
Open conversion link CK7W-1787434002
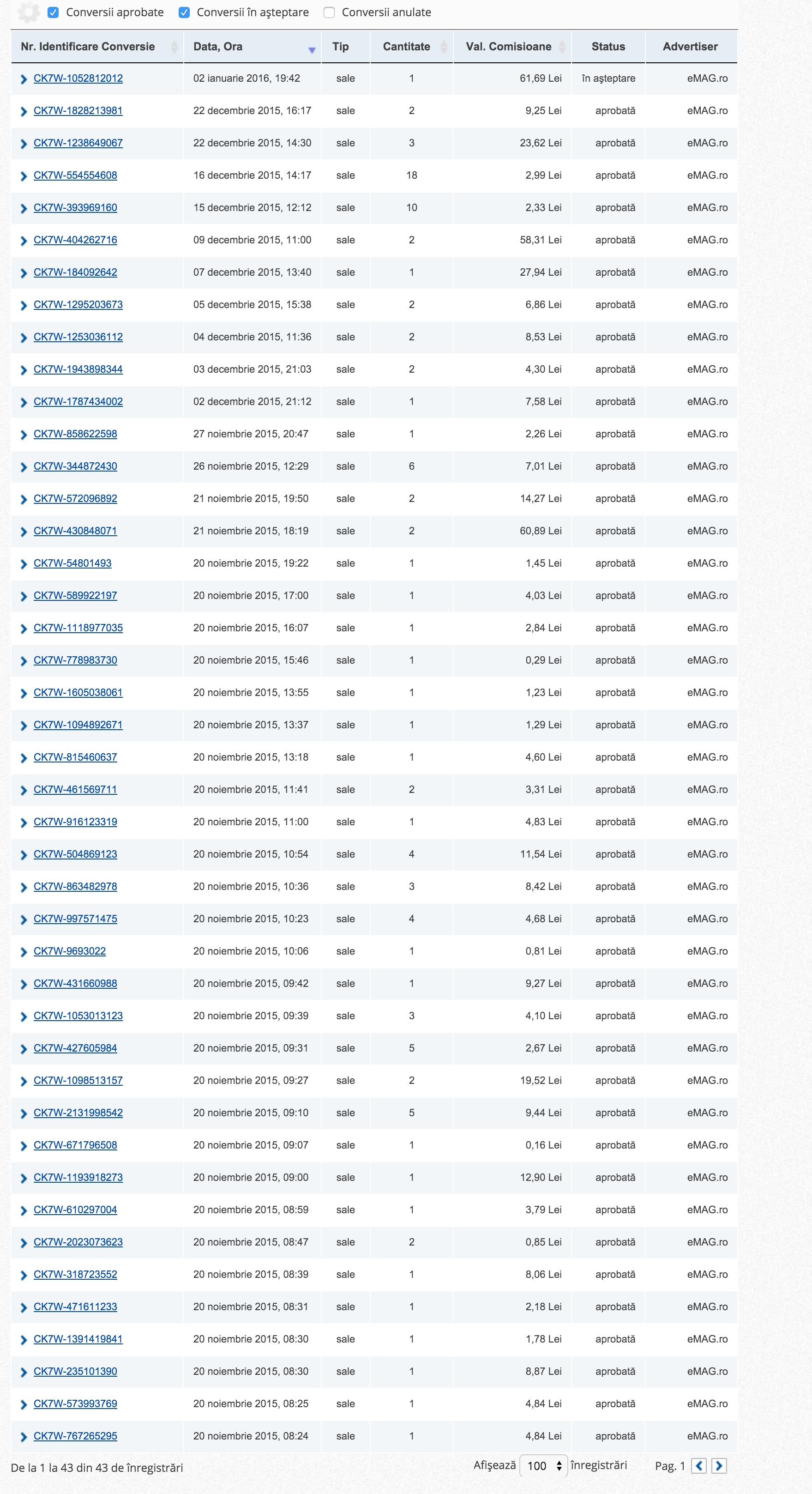click(x=78, y=401)
